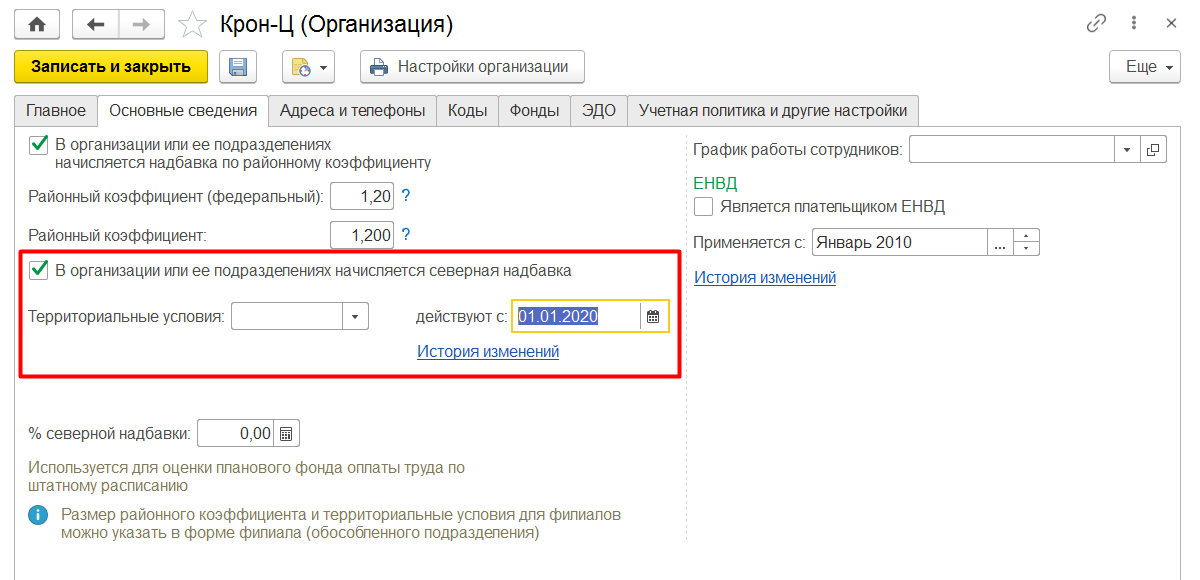This screenshot has width=1200, height=580.
Task: Expand the Территориальные условия dropdown
Action: (x=356, y=317)
